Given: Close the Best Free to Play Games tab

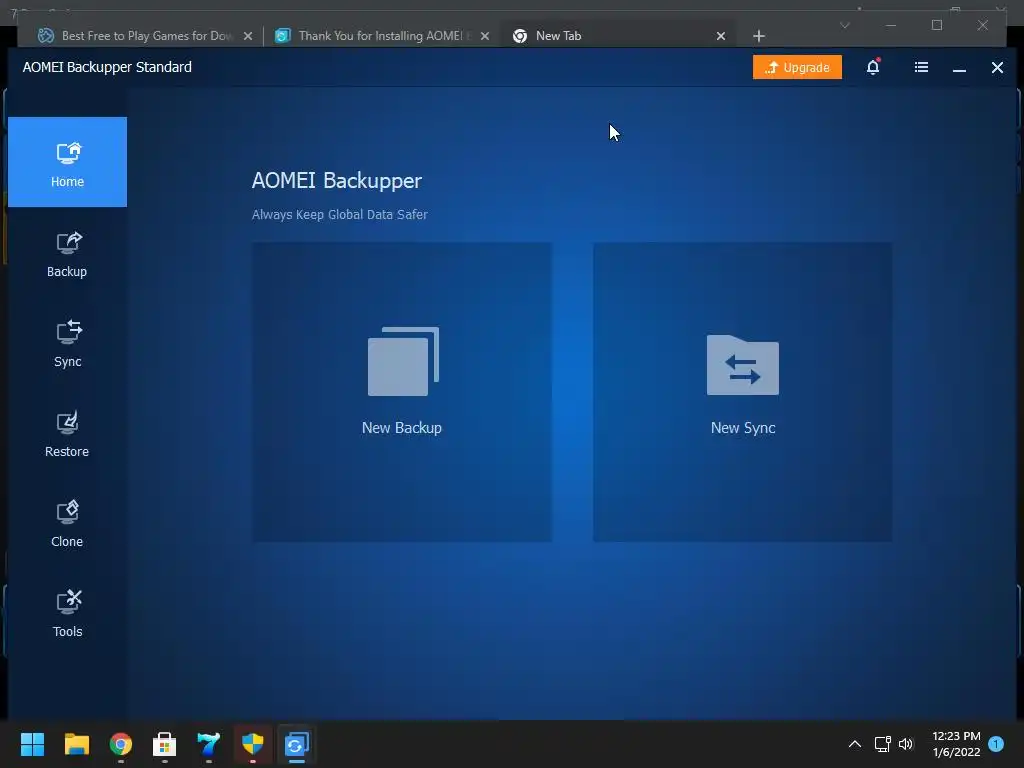Looking at the screenshot, I should coord(248,36).
